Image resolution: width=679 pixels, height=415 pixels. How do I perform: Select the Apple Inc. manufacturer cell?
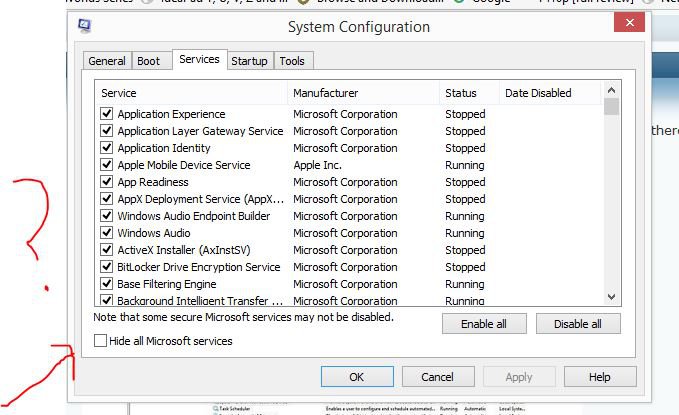coord(317,165)
